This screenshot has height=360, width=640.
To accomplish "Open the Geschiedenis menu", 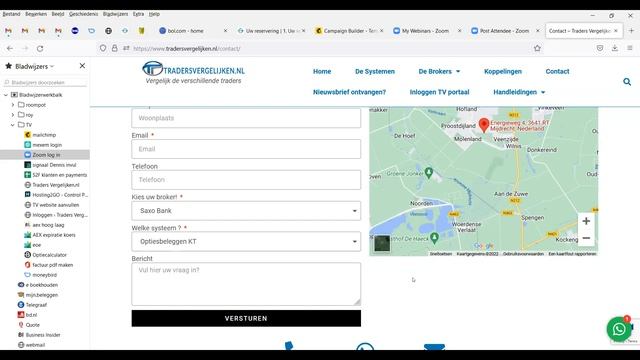I will point(83,14).
